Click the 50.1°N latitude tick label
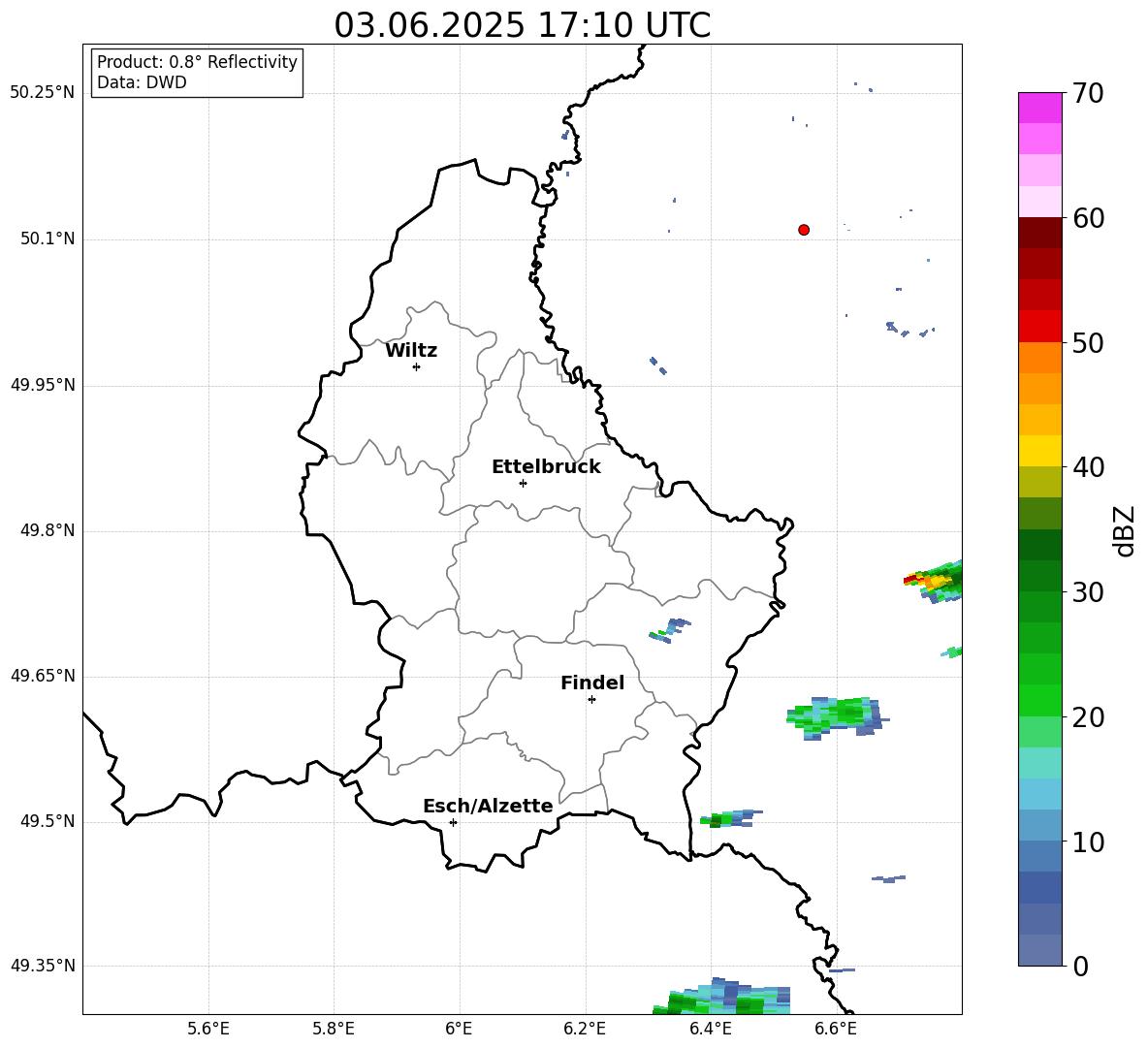This screenshot has height=1048, width=1148. coord(48,239)
